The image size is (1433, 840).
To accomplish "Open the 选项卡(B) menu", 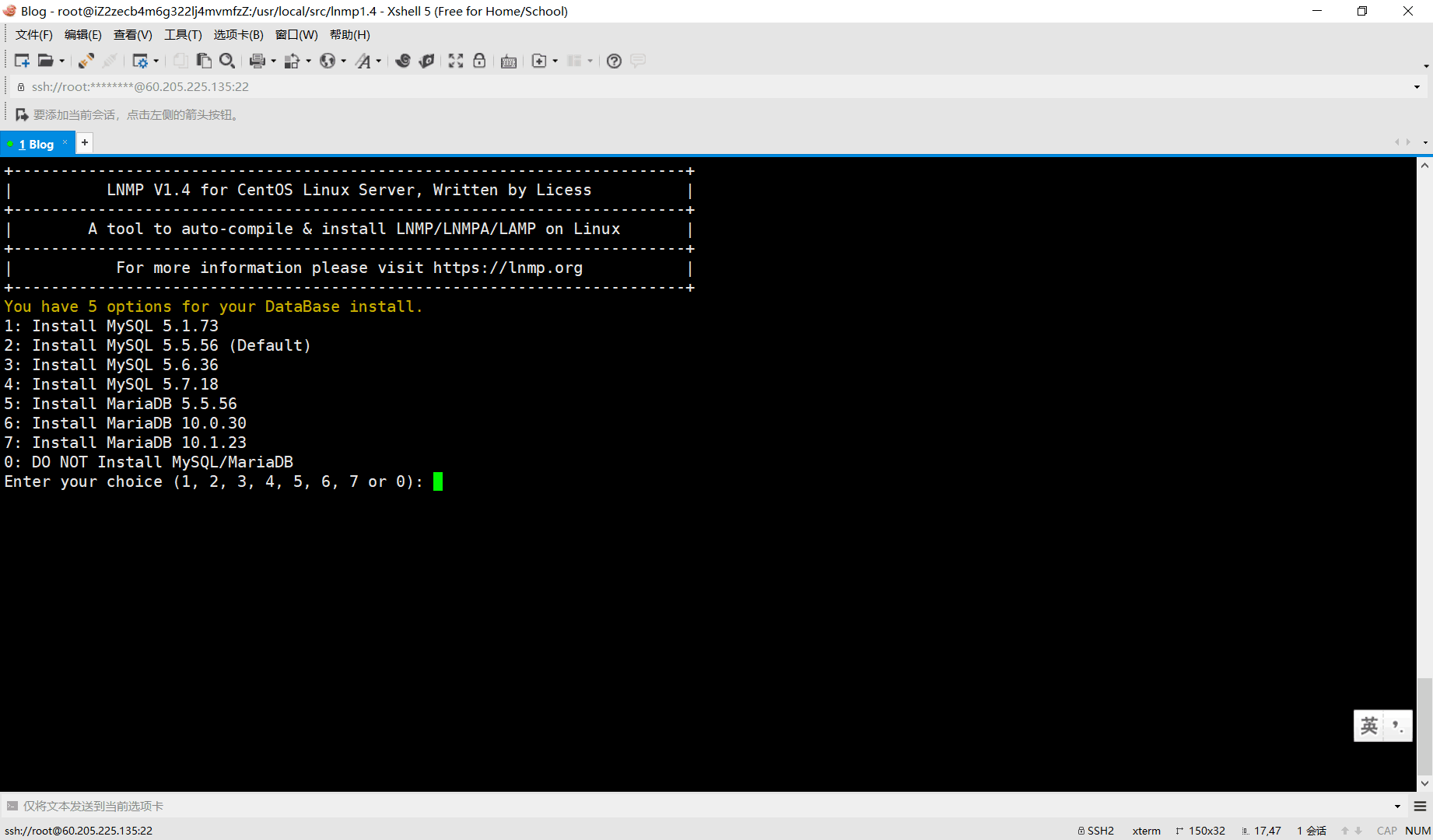I will point(238,34).
